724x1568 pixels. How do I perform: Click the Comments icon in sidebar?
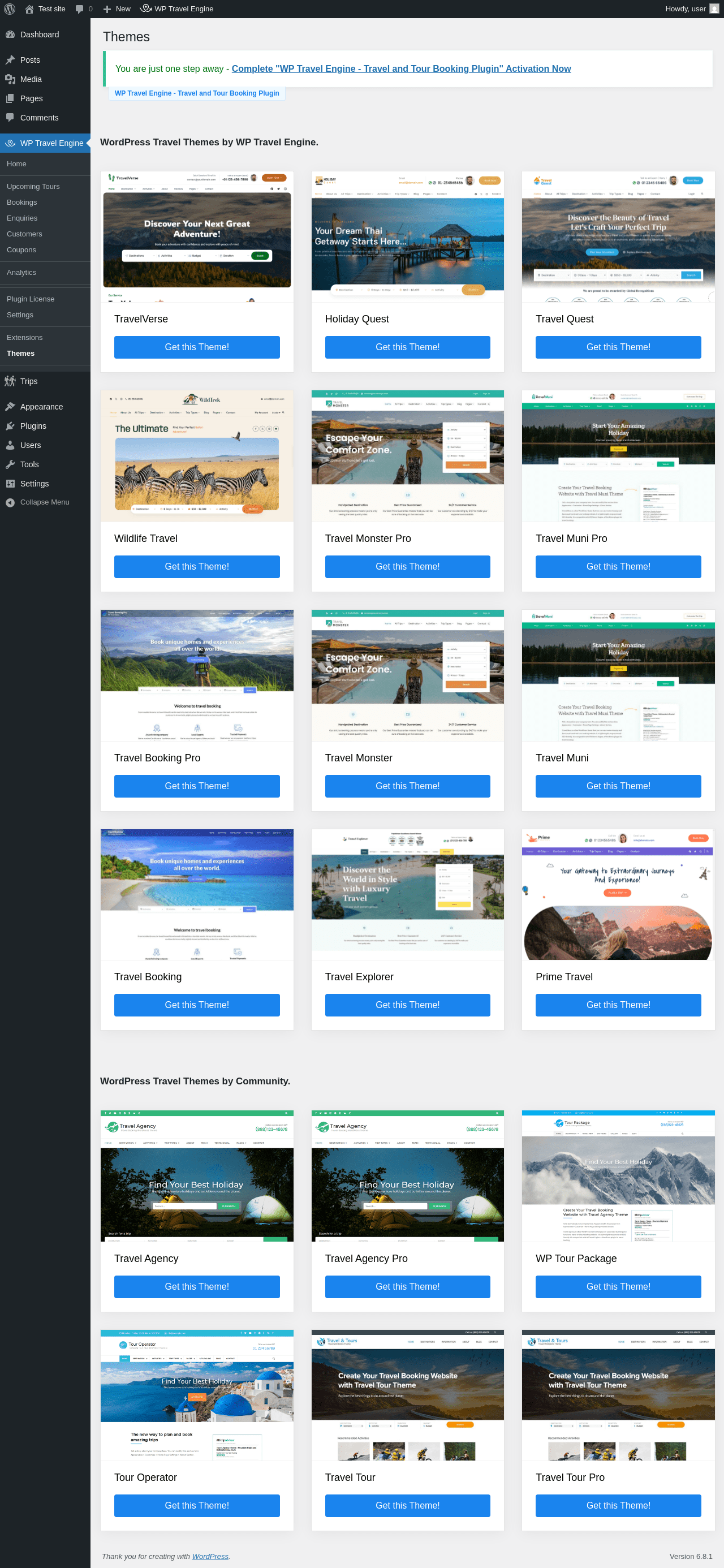(10, 118)
